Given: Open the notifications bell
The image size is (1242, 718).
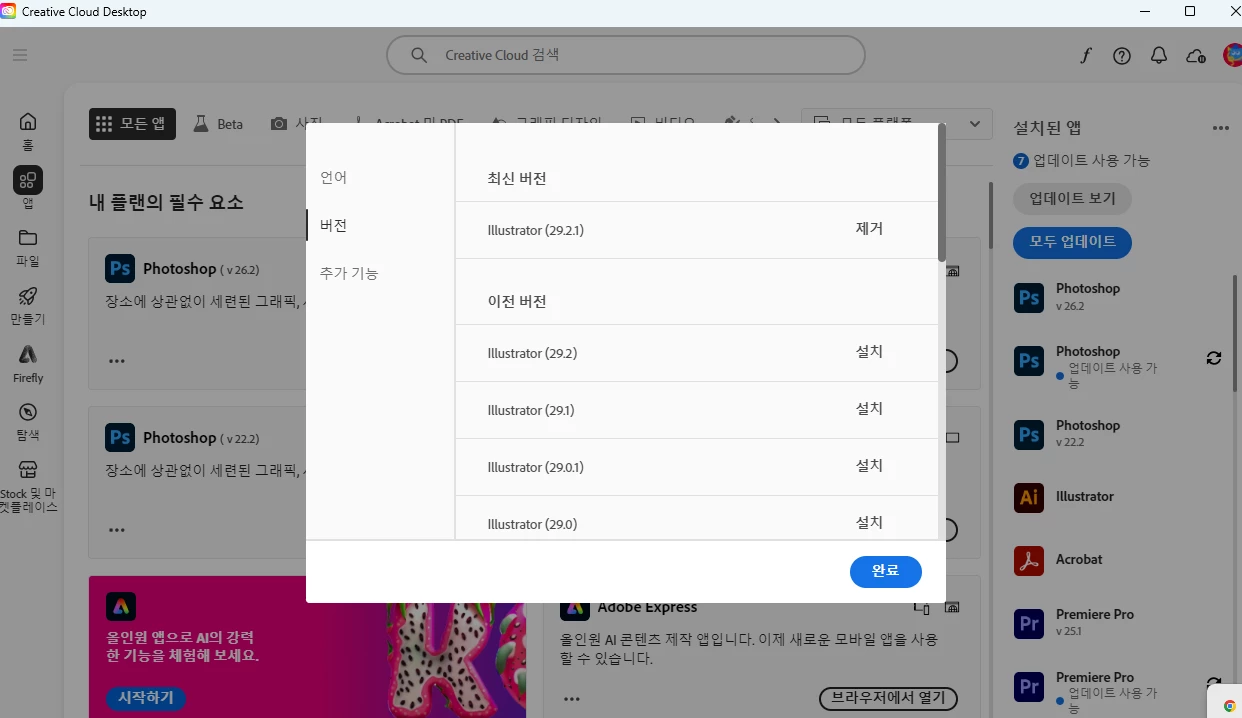Looking at the screenshot, I should (x=1159, y=56).
